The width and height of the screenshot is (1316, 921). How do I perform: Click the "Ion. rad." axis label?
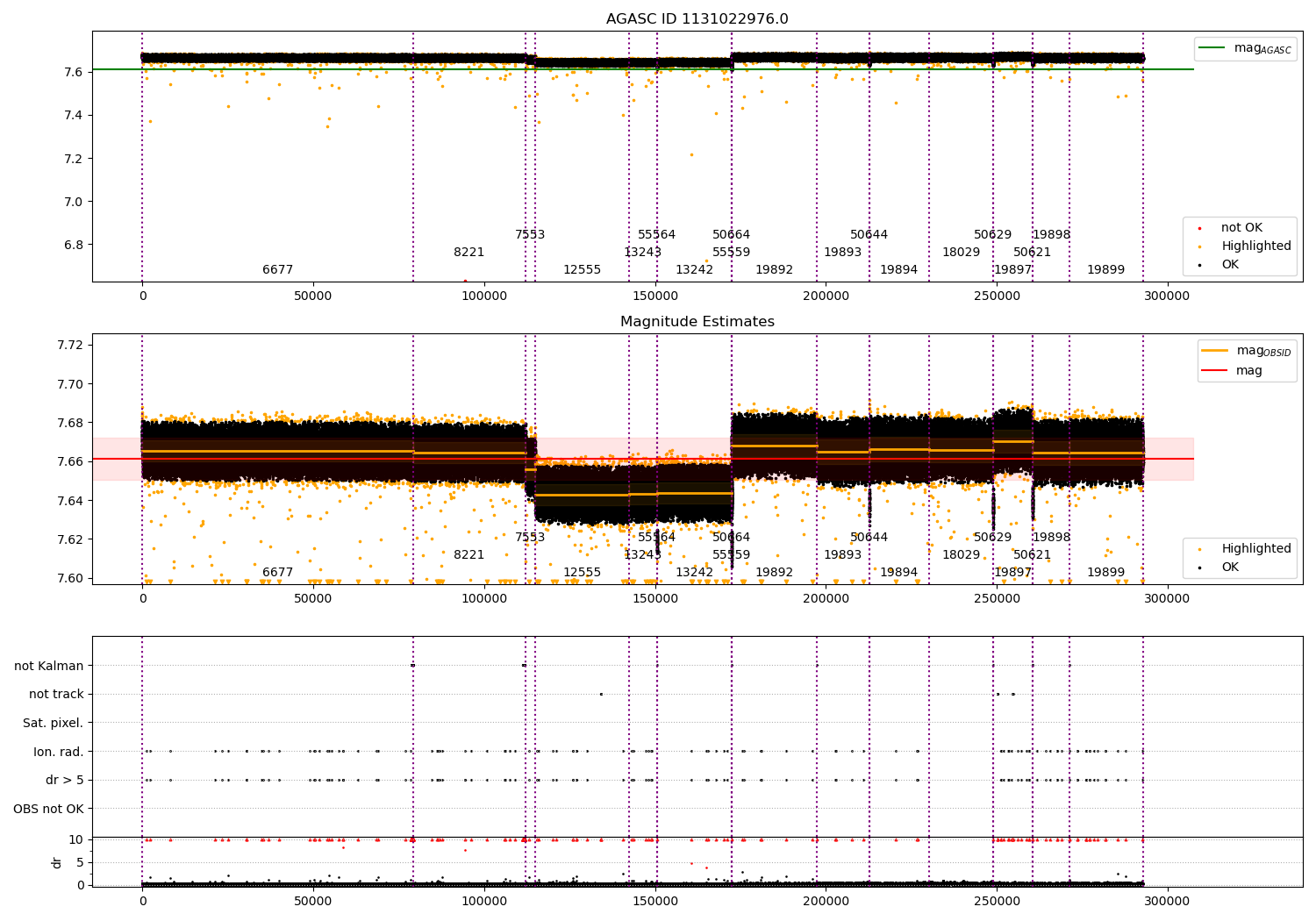pos(59,752)
